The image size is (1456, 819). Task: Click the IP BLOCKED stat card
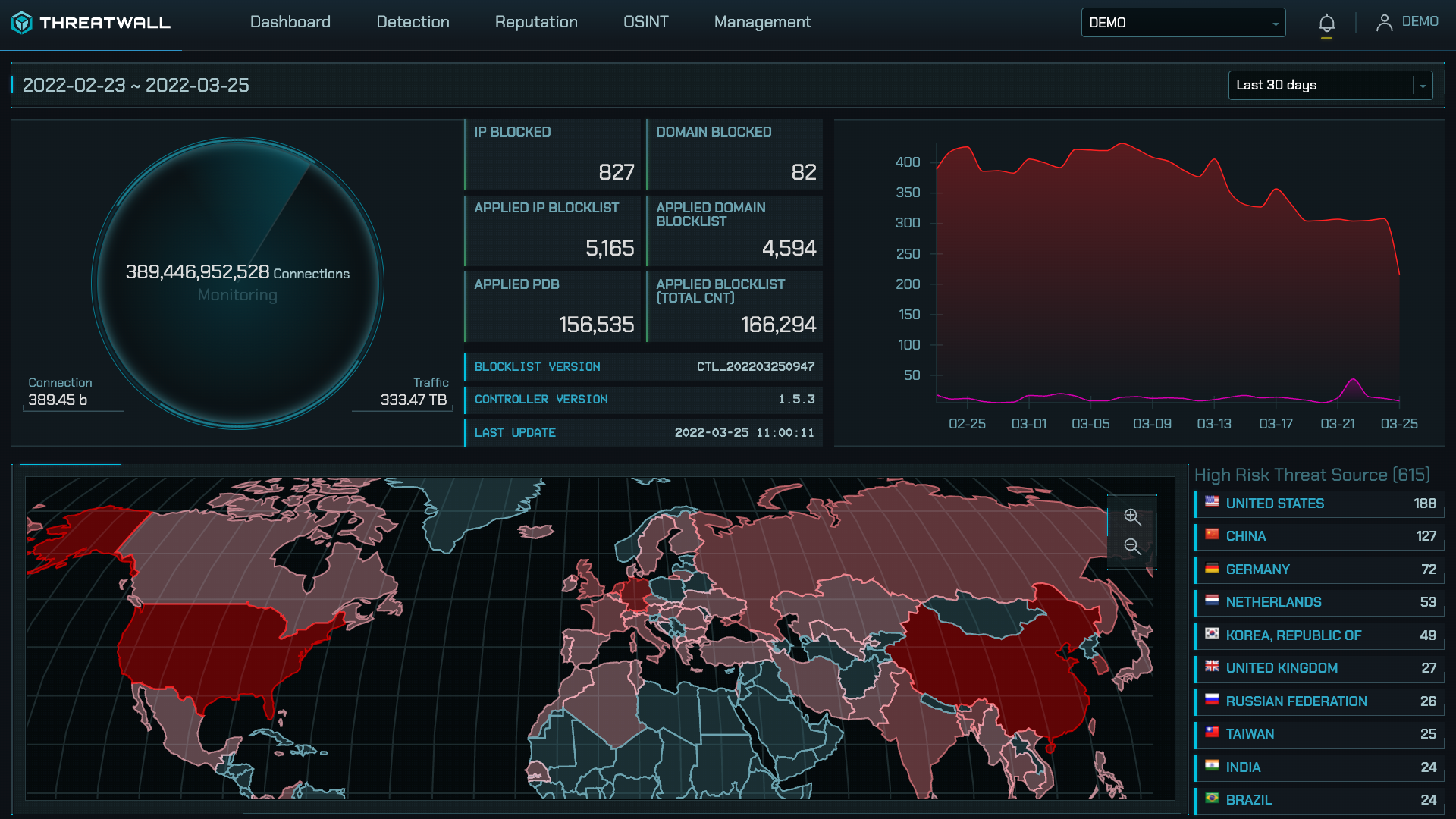(x=553, y=154)
